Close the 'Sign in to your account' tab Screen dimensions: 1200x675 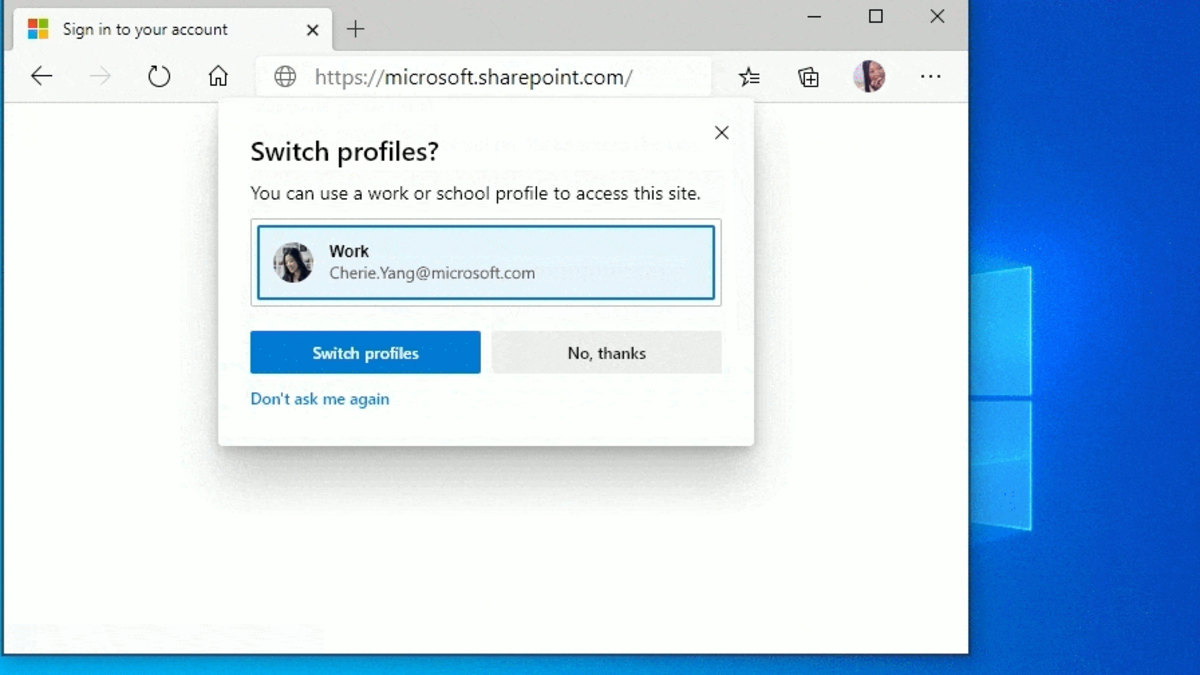313,30
